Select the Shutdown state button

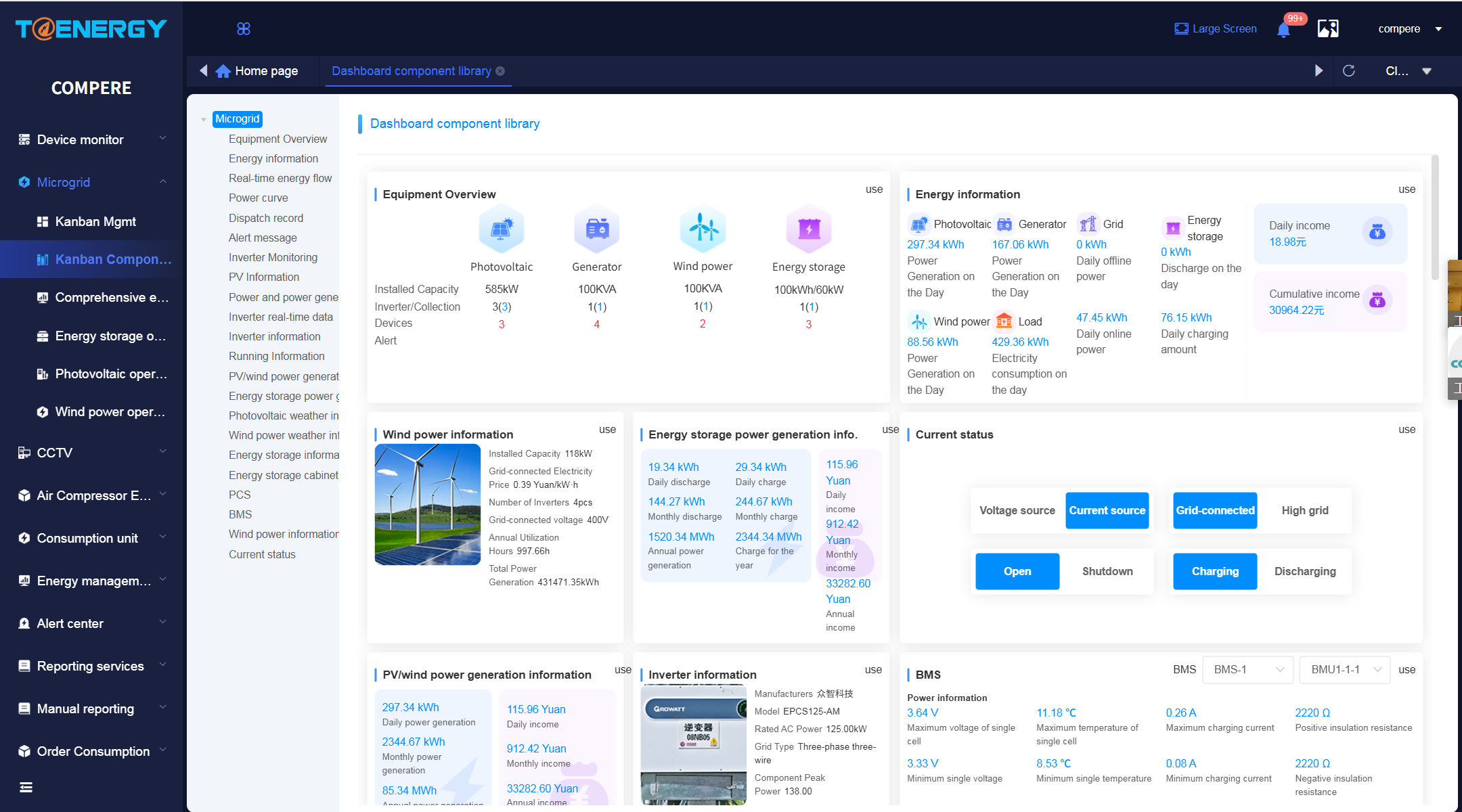click(1107, 571)
